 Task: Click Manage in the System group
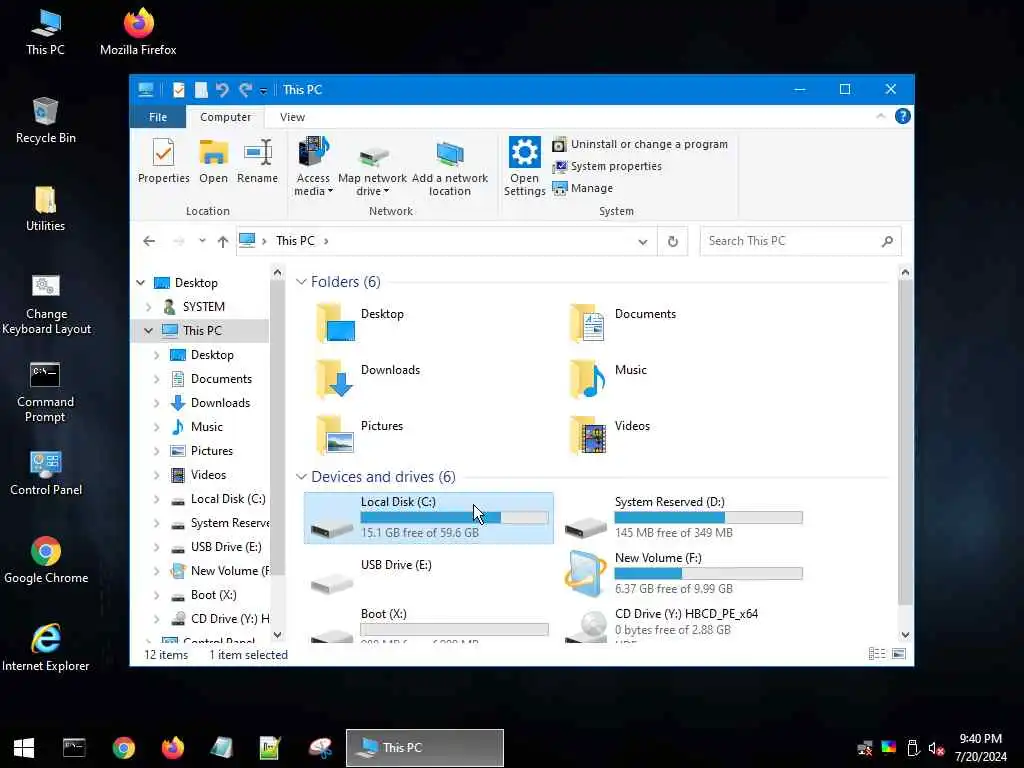(583, 188)
